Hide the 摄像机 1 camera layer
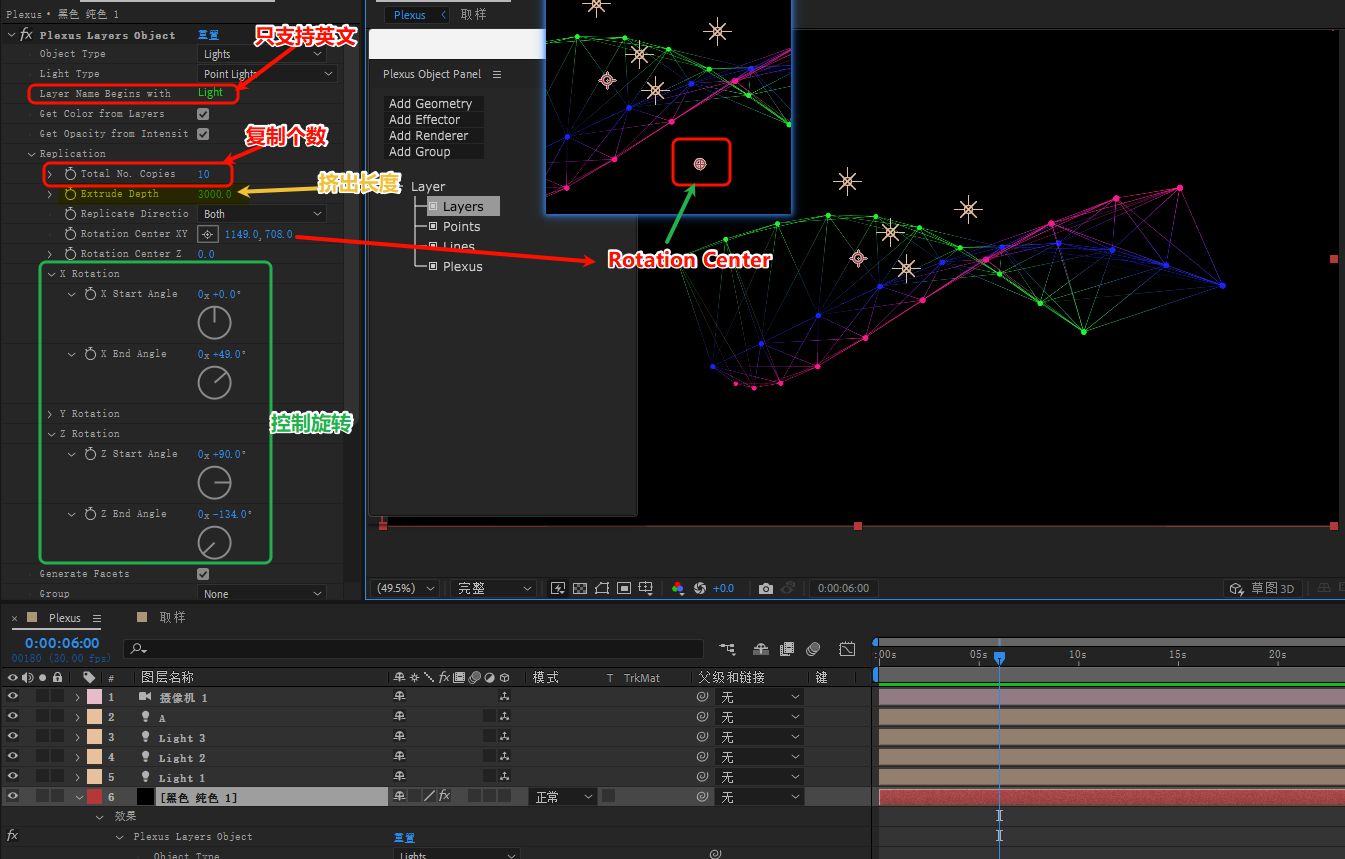The height and width of the screenshot is (859, 1345). [x=13, y=697]
